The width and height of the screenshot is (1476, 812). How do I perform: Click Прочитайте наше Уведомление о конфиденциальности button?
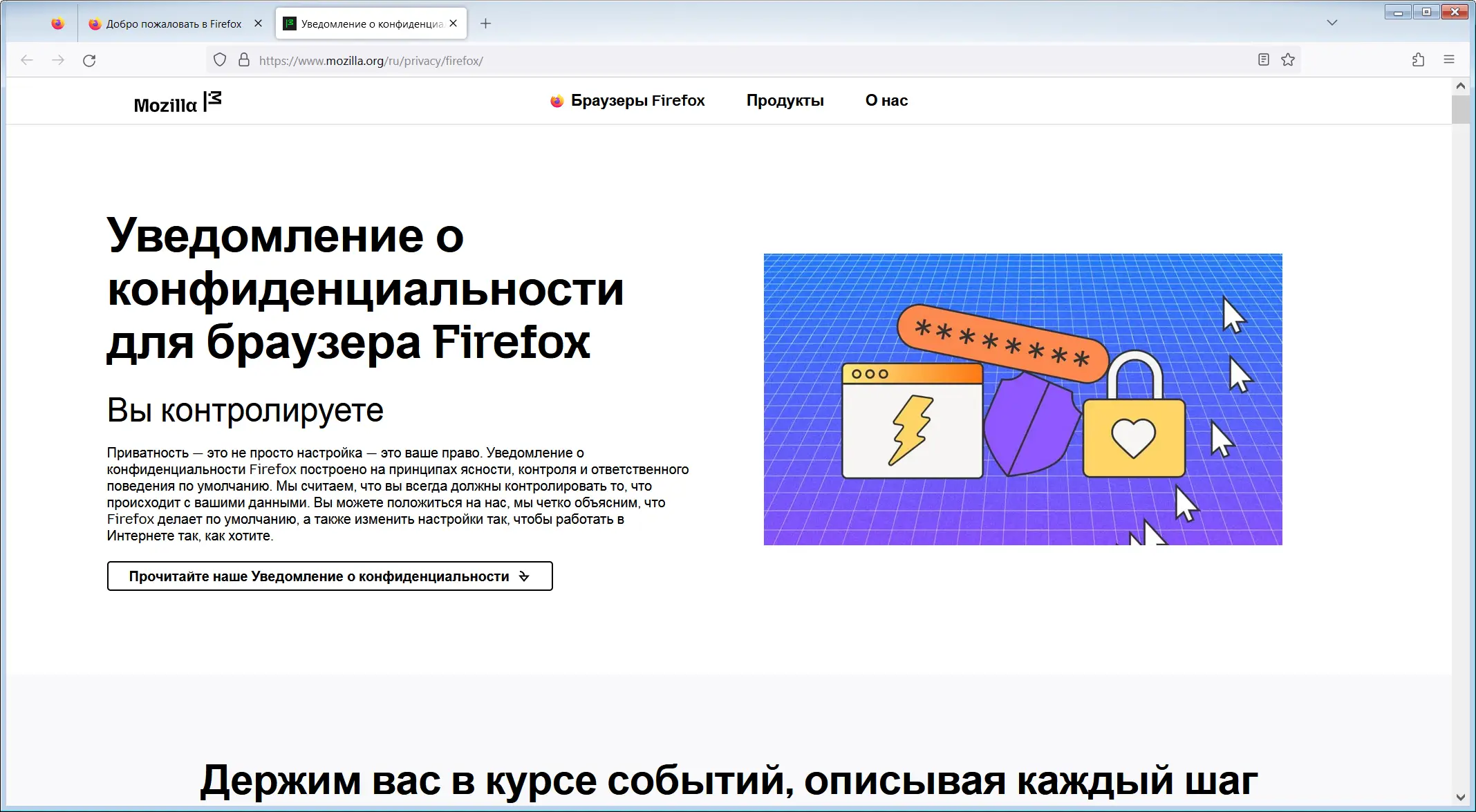330,576
